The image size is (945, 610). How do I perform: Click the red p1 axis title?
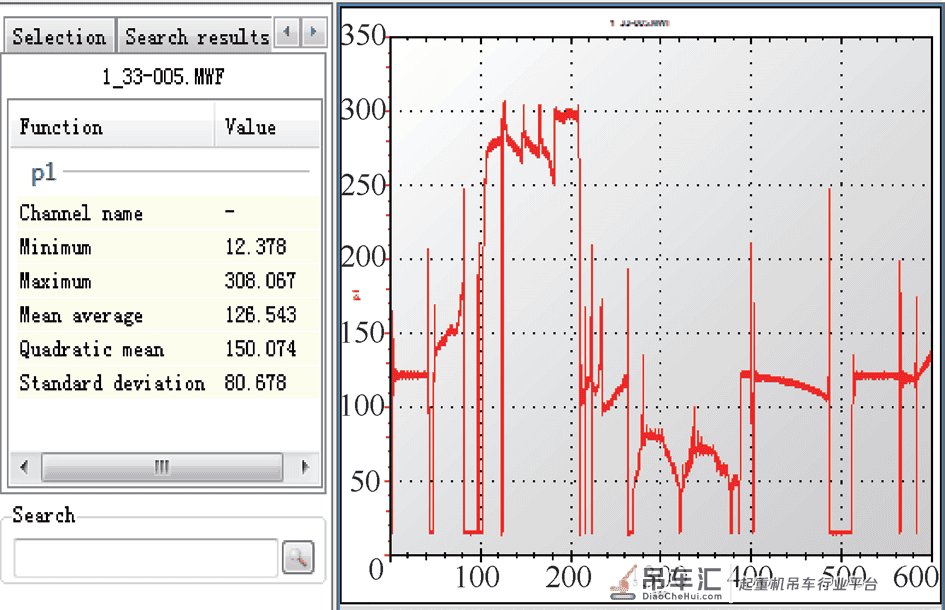356,294
